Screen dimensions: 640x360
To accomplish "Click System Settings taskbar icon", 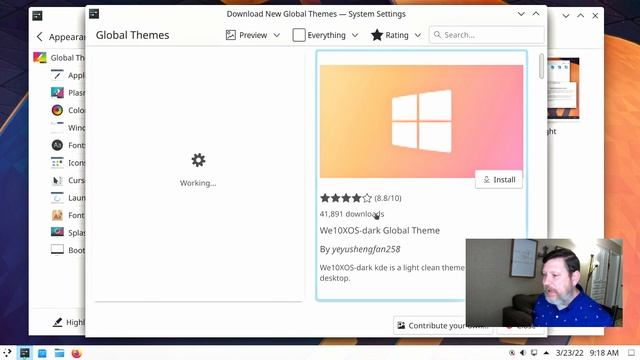I will click(24, 353).
